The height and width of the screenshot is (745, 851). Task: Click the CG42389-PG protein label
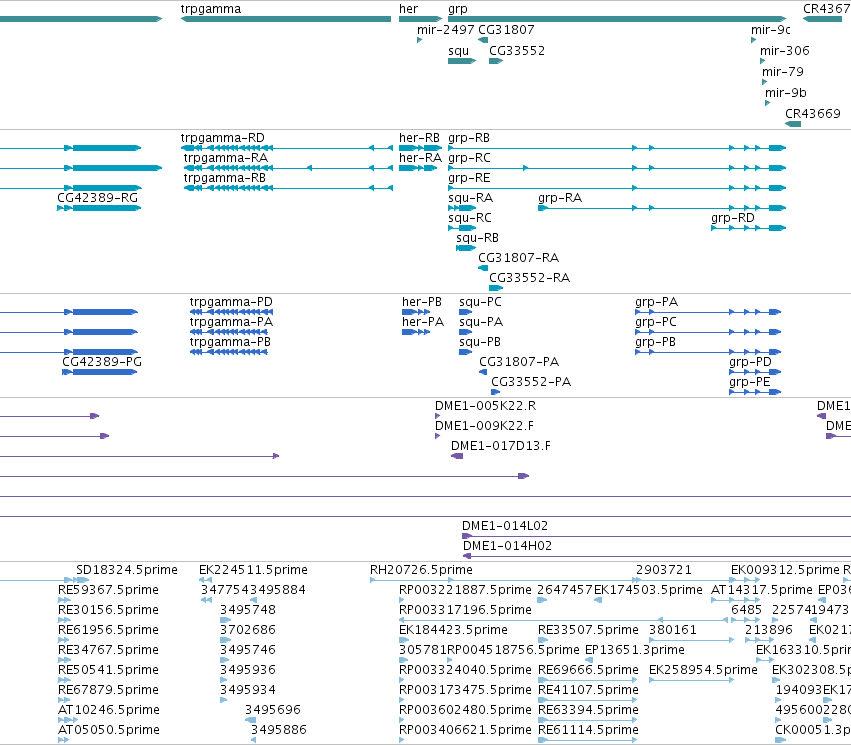coord(102,362)
